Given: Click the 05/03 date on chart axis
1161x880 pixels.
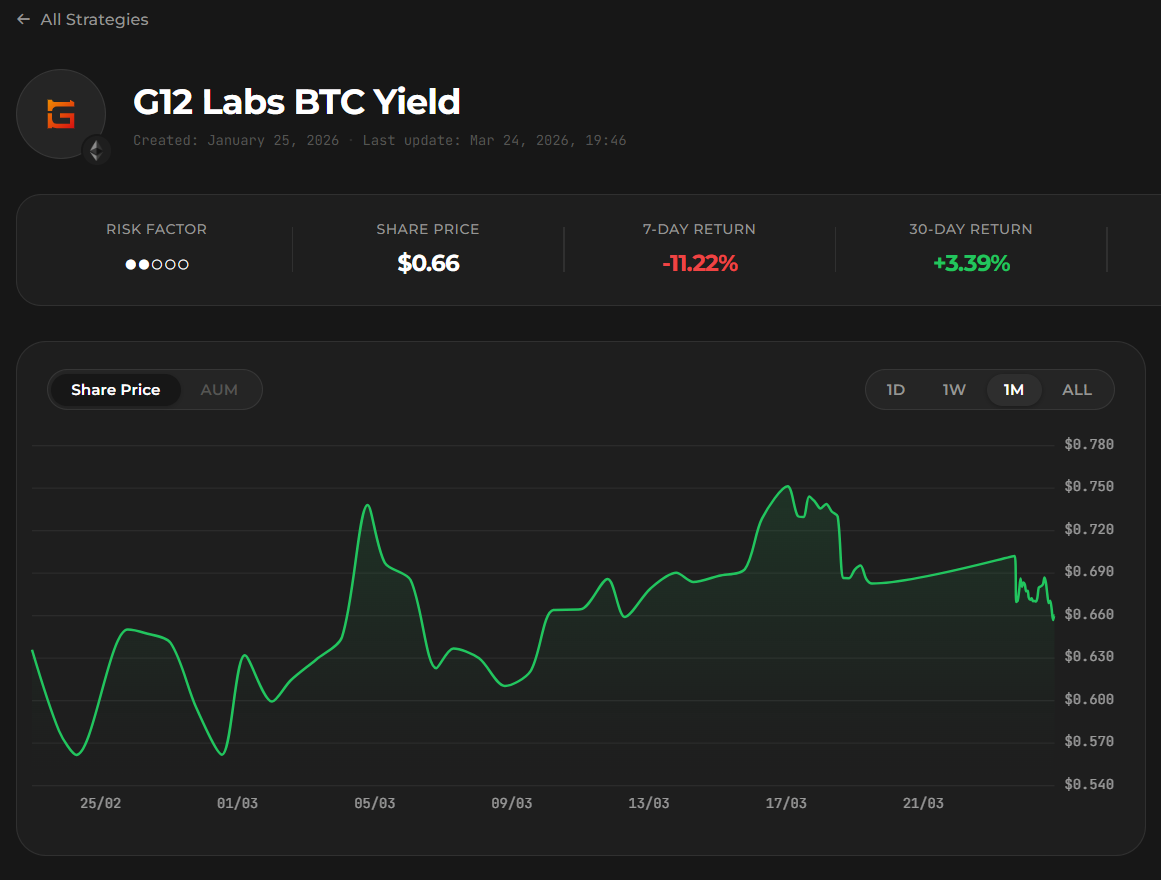Looking at the screenshot, I should [374, 803].
